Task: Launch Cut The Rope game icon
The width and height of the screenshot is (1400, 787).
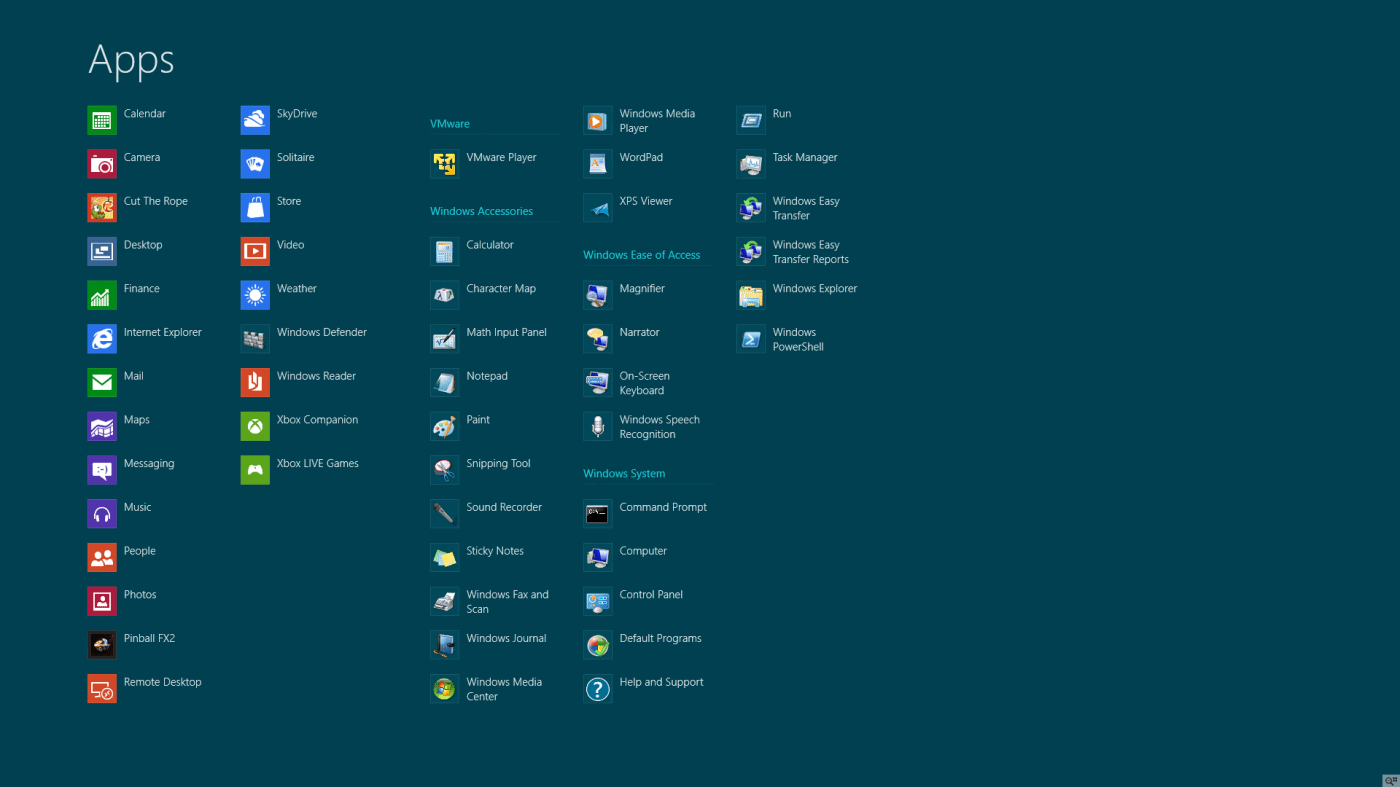Action: (102, 208)
